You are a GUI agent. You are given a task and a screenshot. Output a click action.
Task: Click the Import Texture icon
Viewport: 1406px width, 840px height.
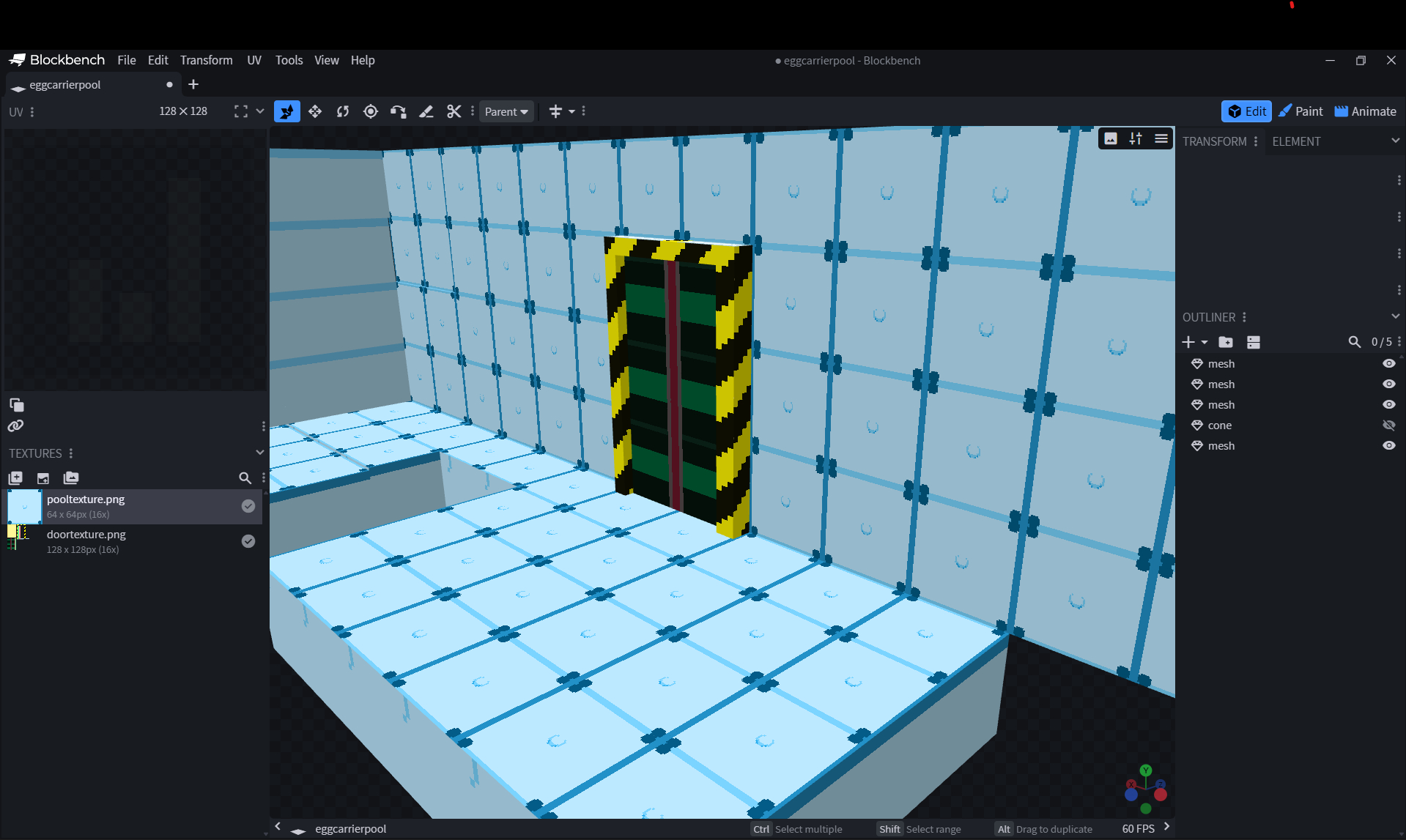click(x=43, y=478)
